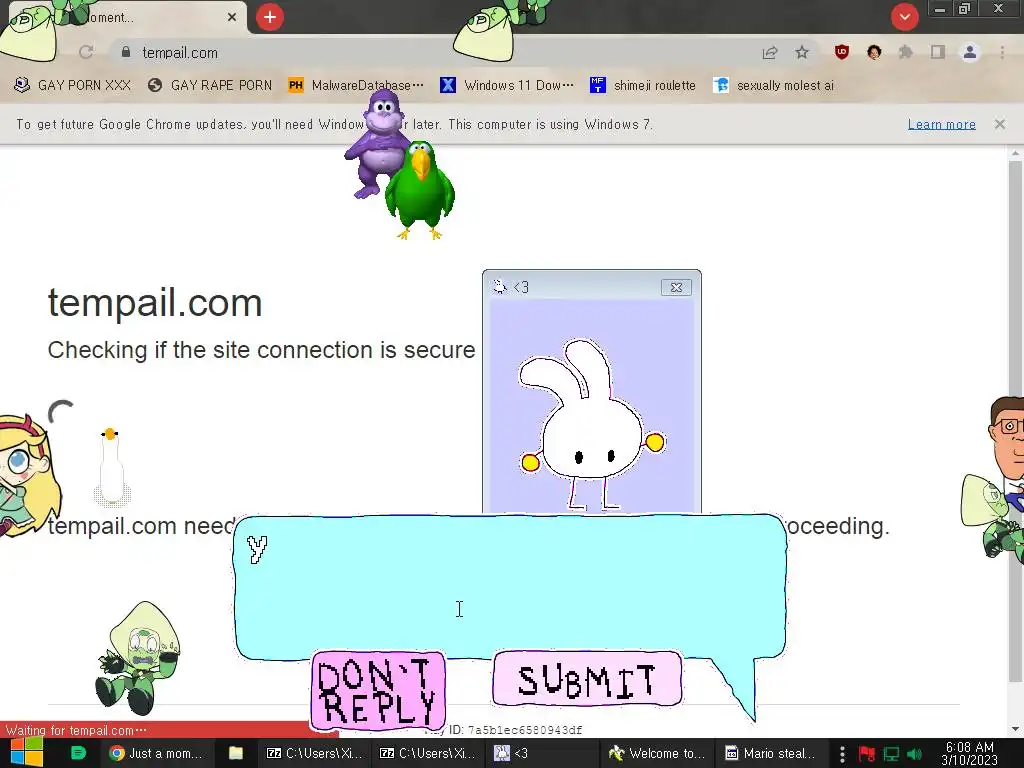The width and height of the screenshot is (1024, 768).
Task: Click the Learn more link
Action: point(942,124)
